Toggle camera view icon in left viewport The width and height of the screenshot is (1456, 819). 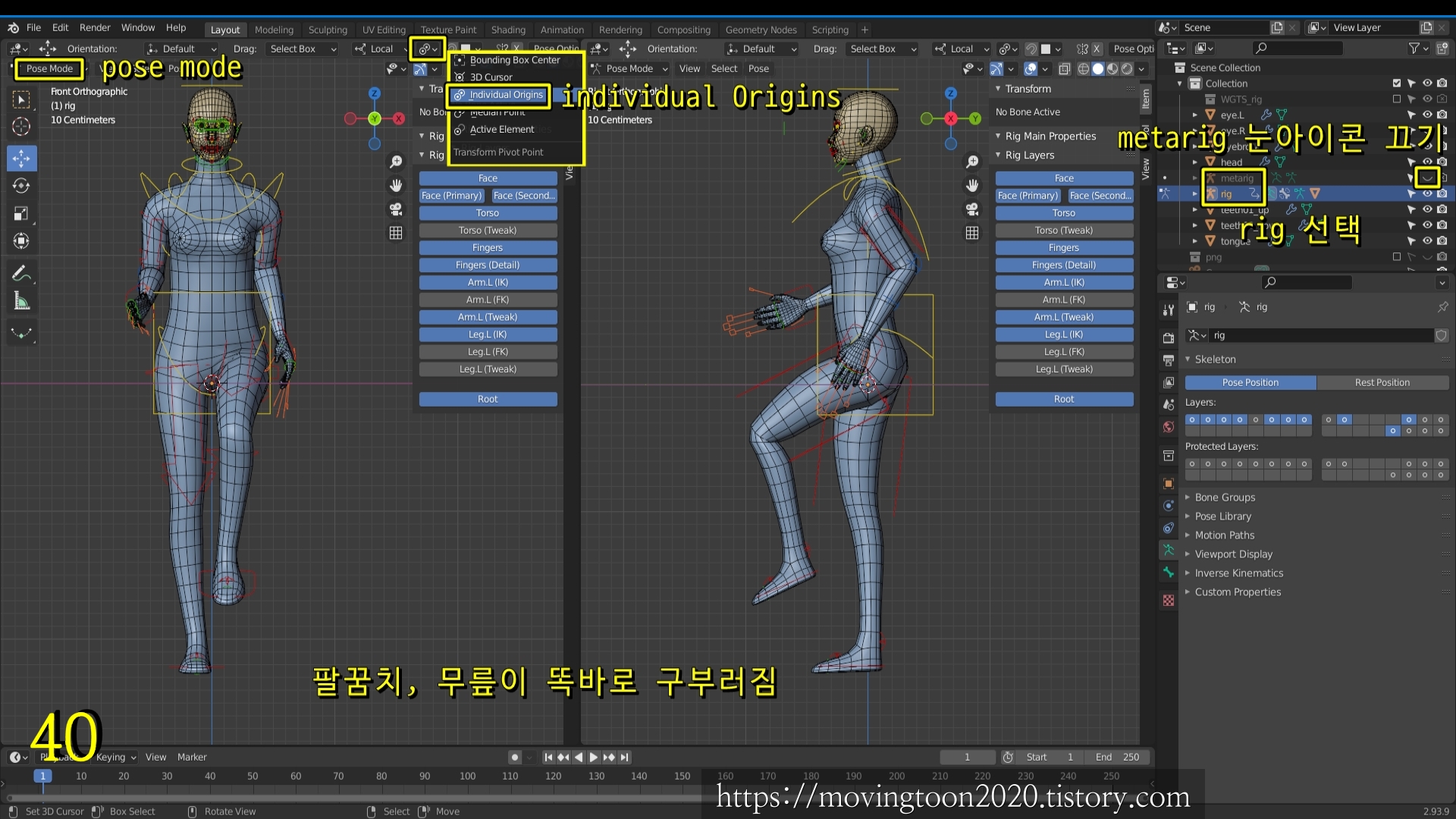(396, 209)
